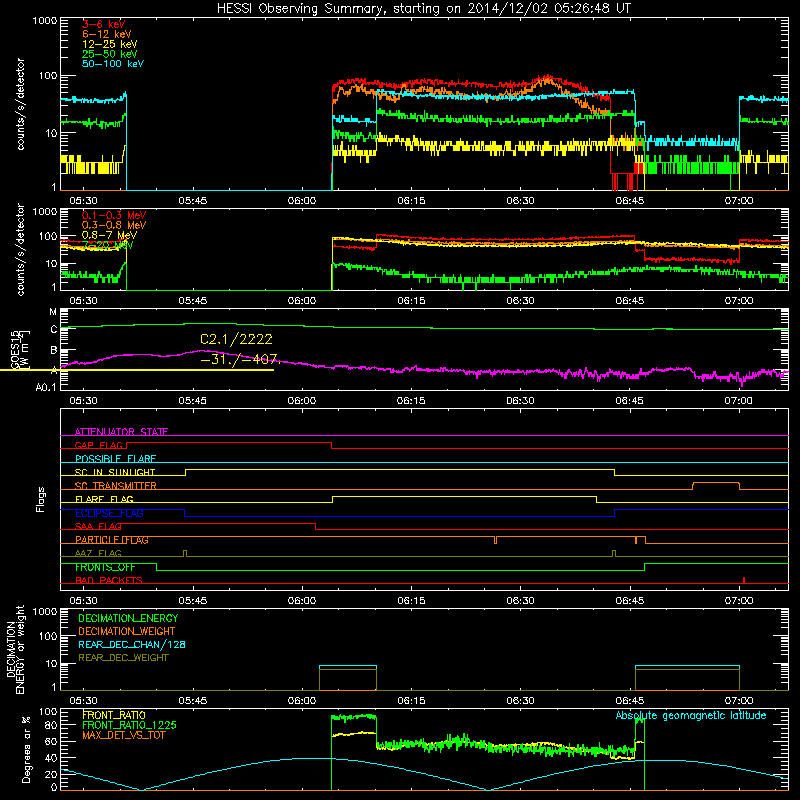Viewport: 800px width, 800px height.
Task: Click the SC_TRANSMITTER flag label
Action: coord(116,486)
